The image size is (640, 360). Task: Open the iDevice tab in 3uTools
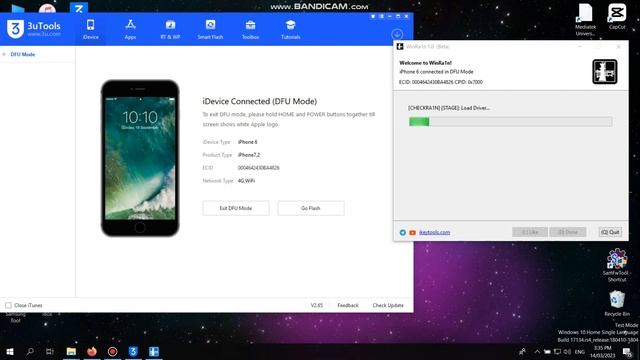coord(91,29)
